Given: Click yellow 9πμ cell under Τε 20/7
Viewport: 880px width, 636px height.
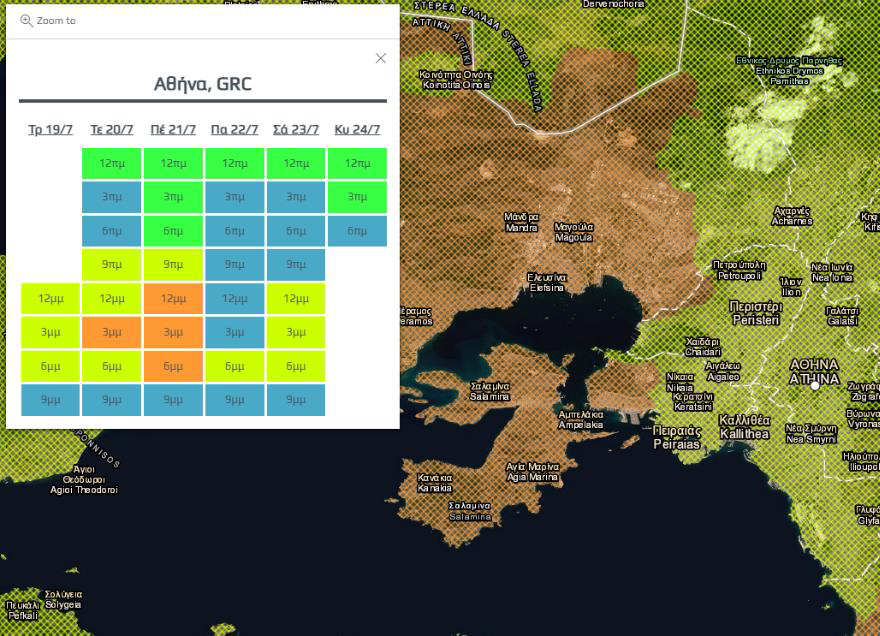Looking at the screenshot, I should [x=112, y=264].
